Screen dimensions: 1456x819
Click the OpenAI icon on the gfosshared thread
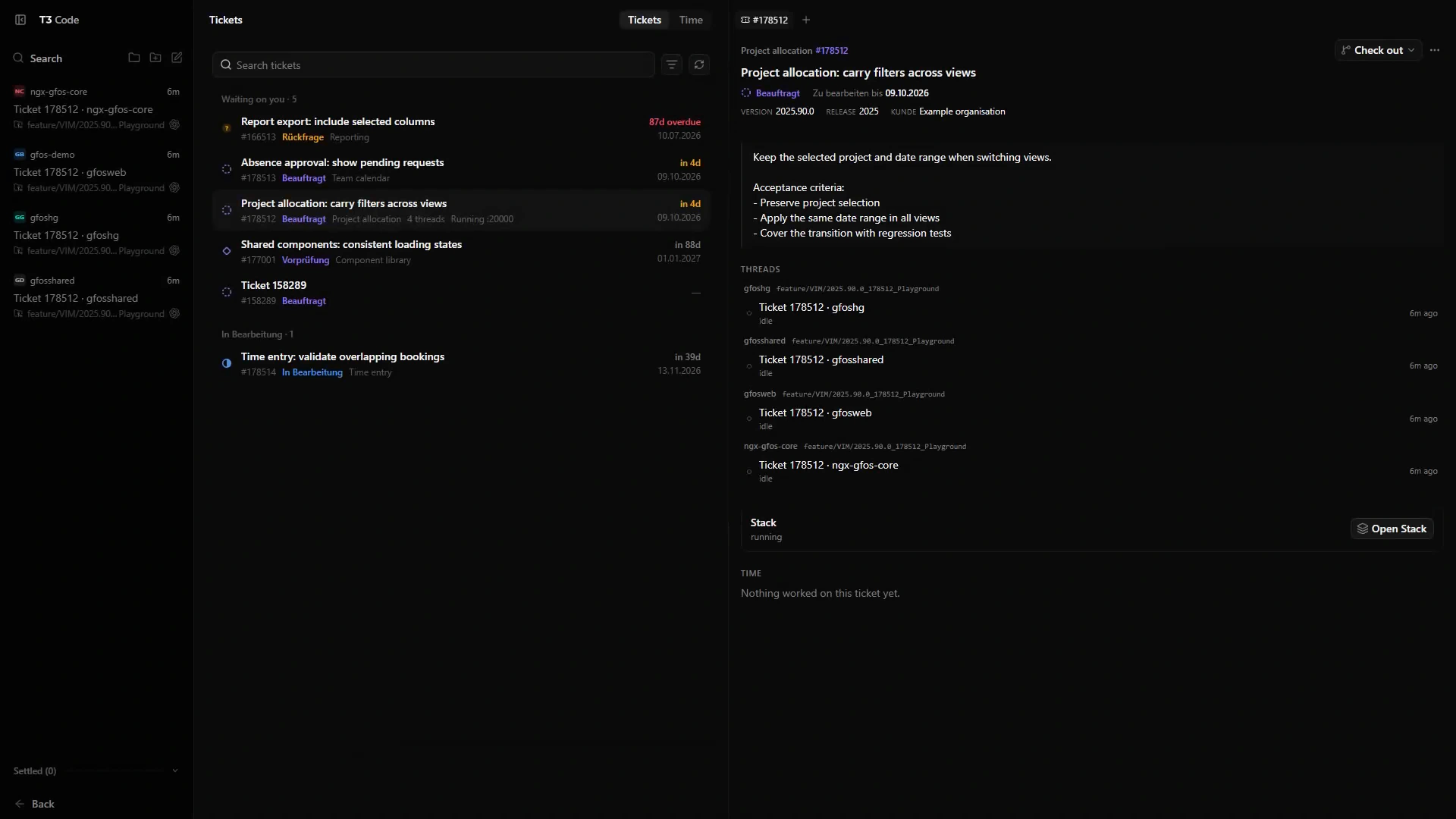point(174,314)
